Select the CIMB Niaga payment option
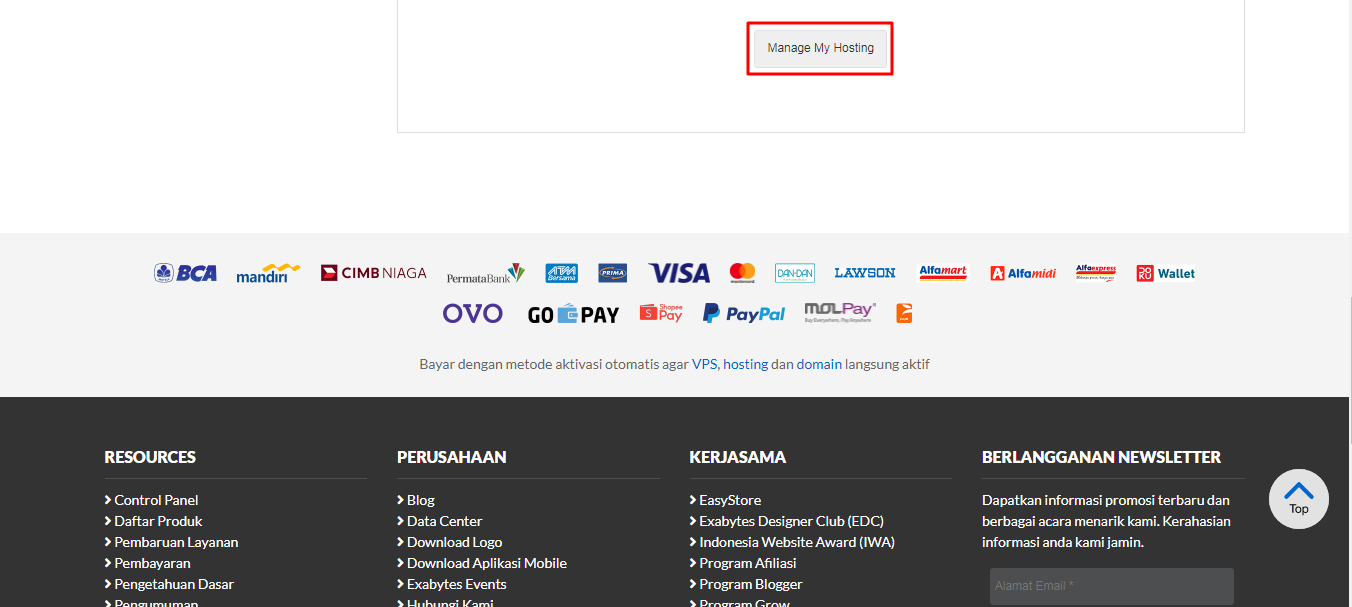 point(373,272)
